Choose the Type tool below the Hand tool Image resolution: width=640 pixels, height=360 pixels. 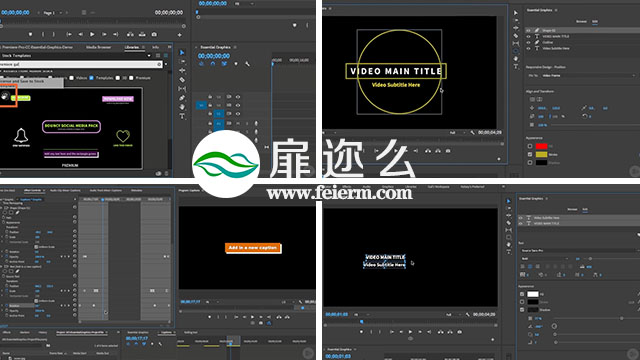[182, 116]
